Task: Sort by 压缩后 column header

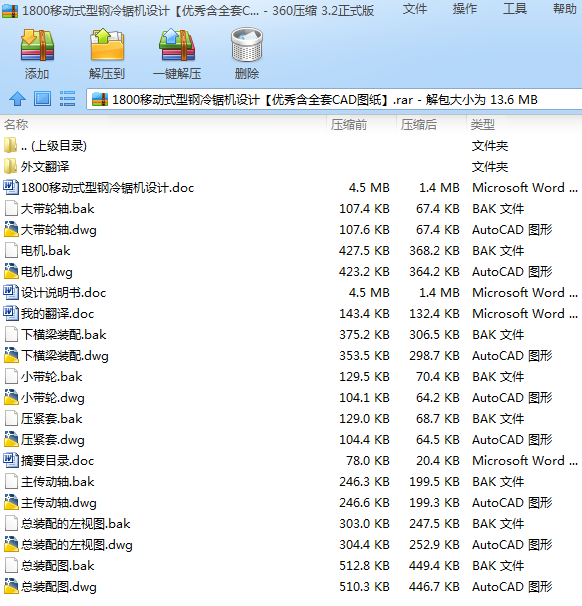Action: tap(419, 125)
